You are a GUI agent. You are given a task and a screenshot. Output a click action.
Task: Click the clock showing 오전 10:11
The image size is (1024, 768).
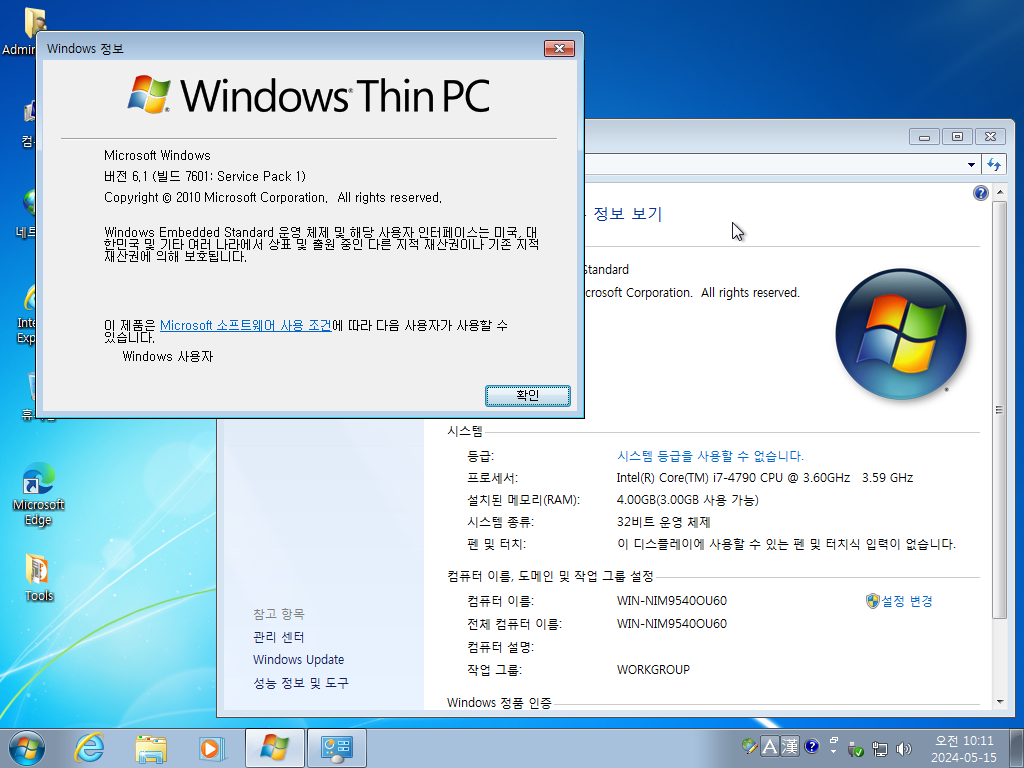coord(964,741)
